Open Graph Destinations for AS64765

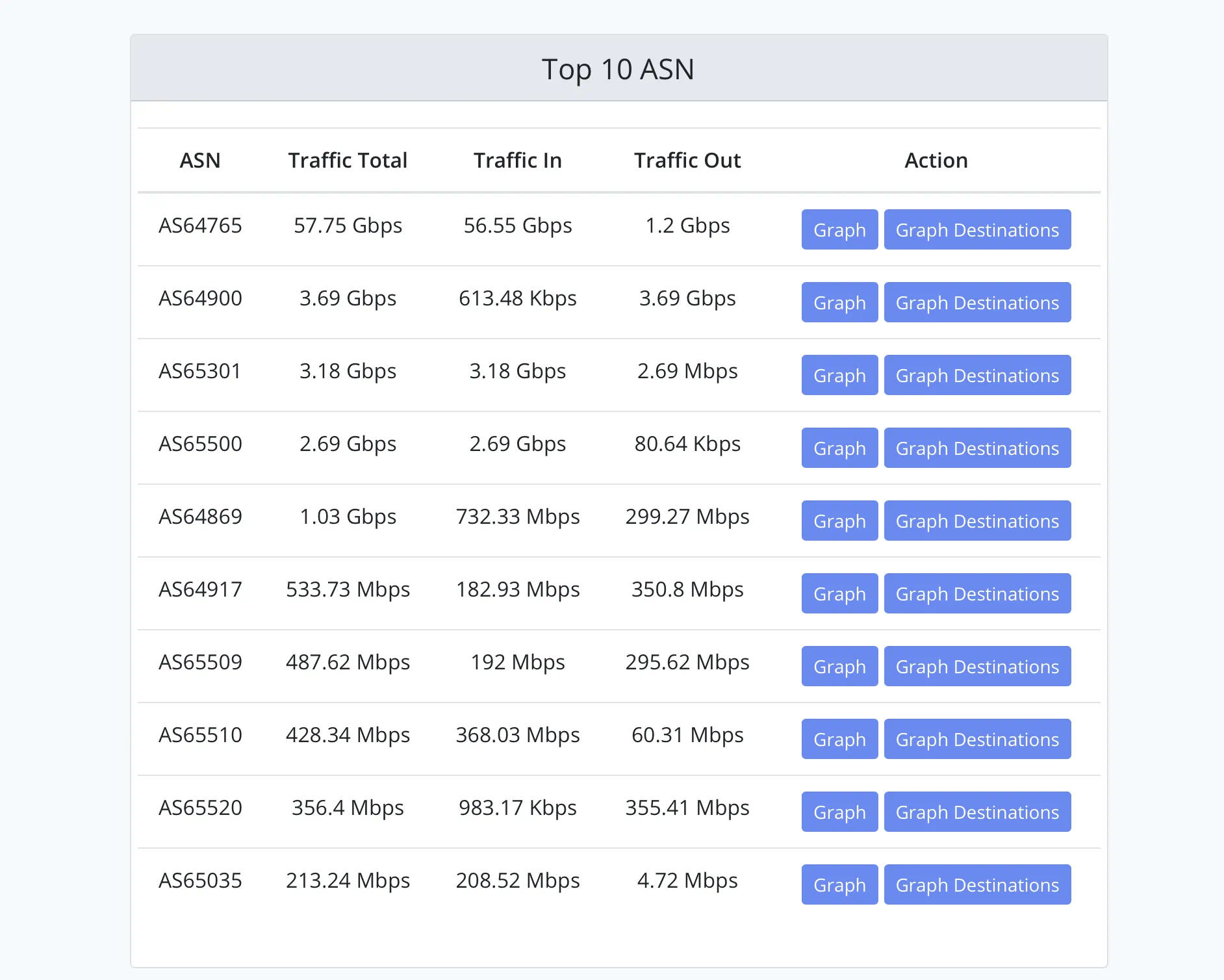(977, 229)
